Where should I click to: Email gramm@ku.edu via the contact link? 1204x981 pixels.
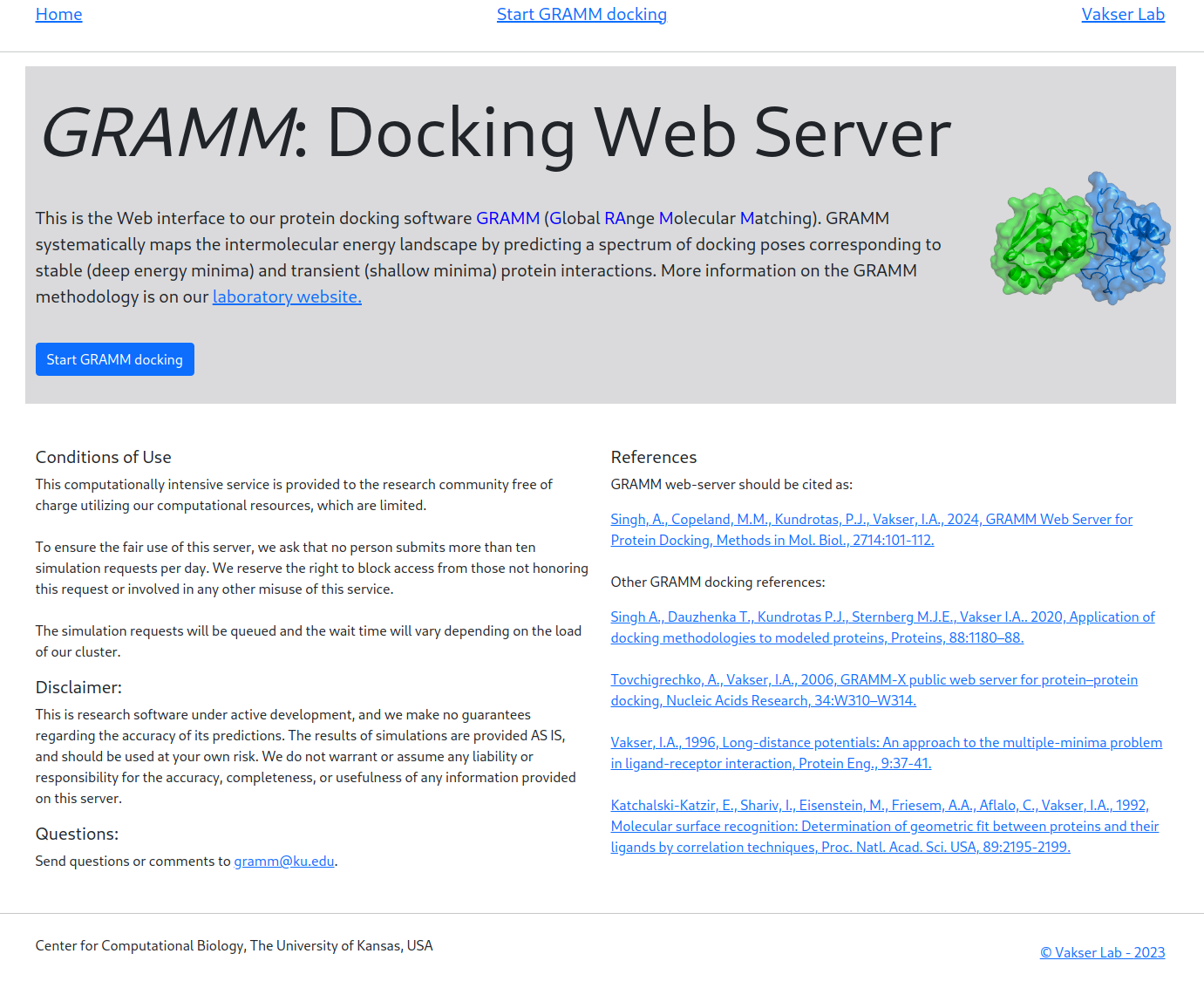[284, 862]
